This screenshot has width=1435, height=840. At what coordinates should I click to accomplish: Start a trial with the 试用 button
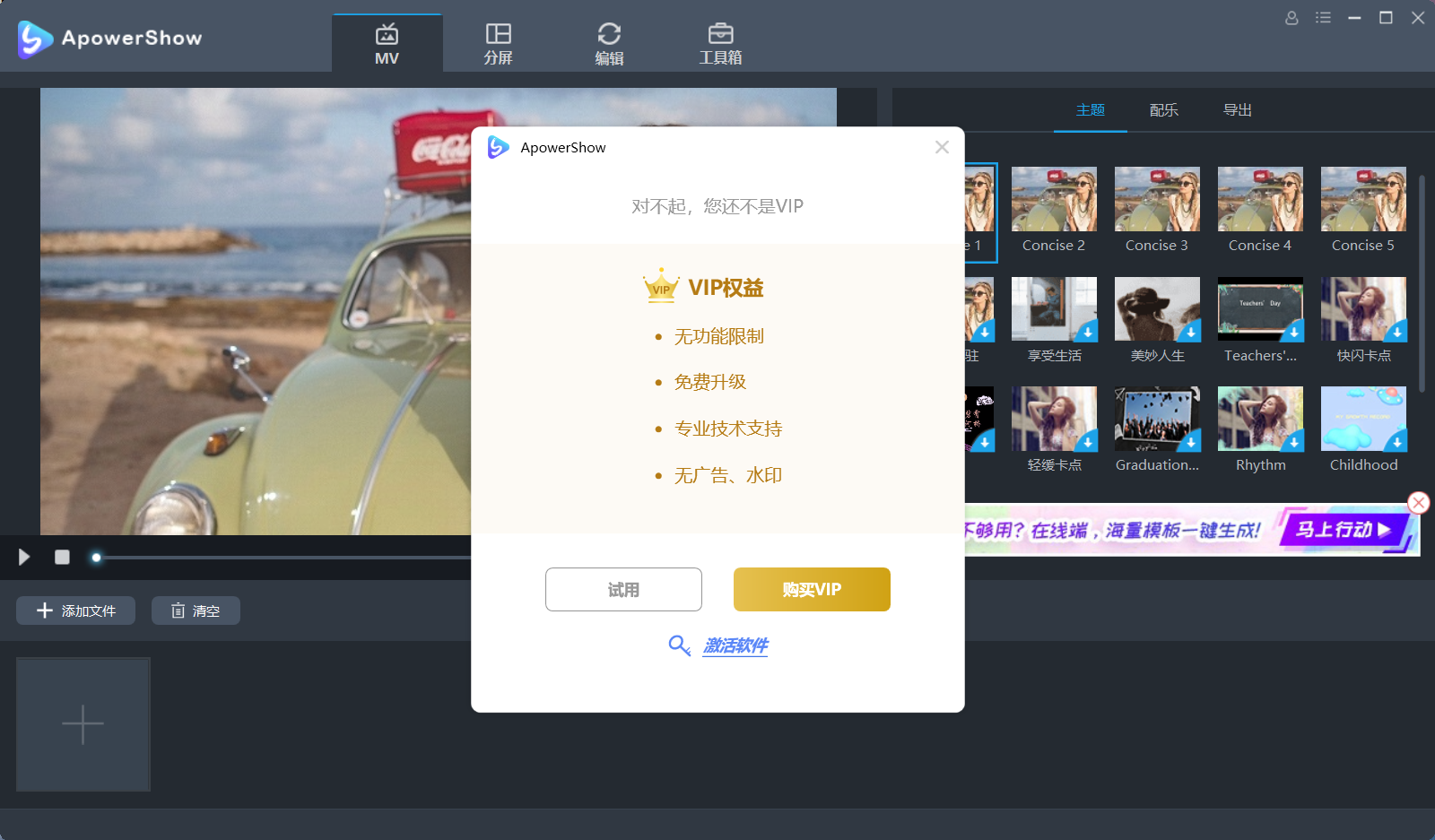click(623, 589)
